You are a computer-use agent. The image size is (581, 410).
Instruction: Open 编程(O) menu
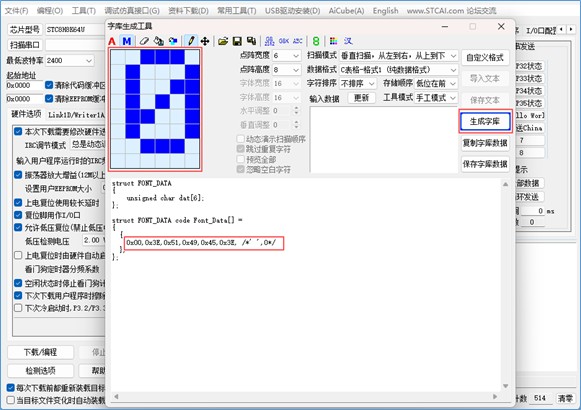pyautogui.click(x=50, y=11)
